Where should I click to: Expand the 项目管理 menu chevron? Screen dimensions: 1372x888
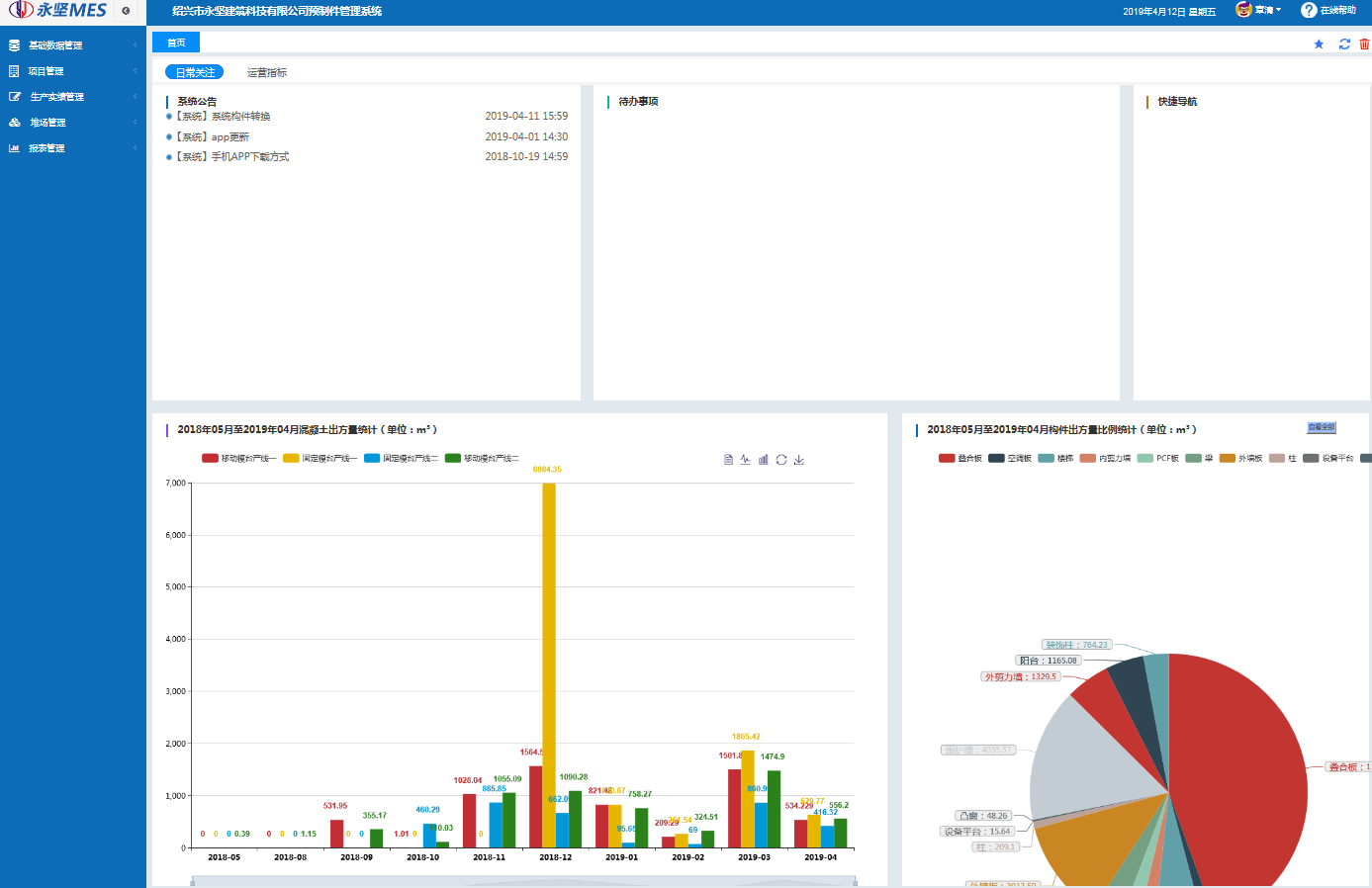135,71
